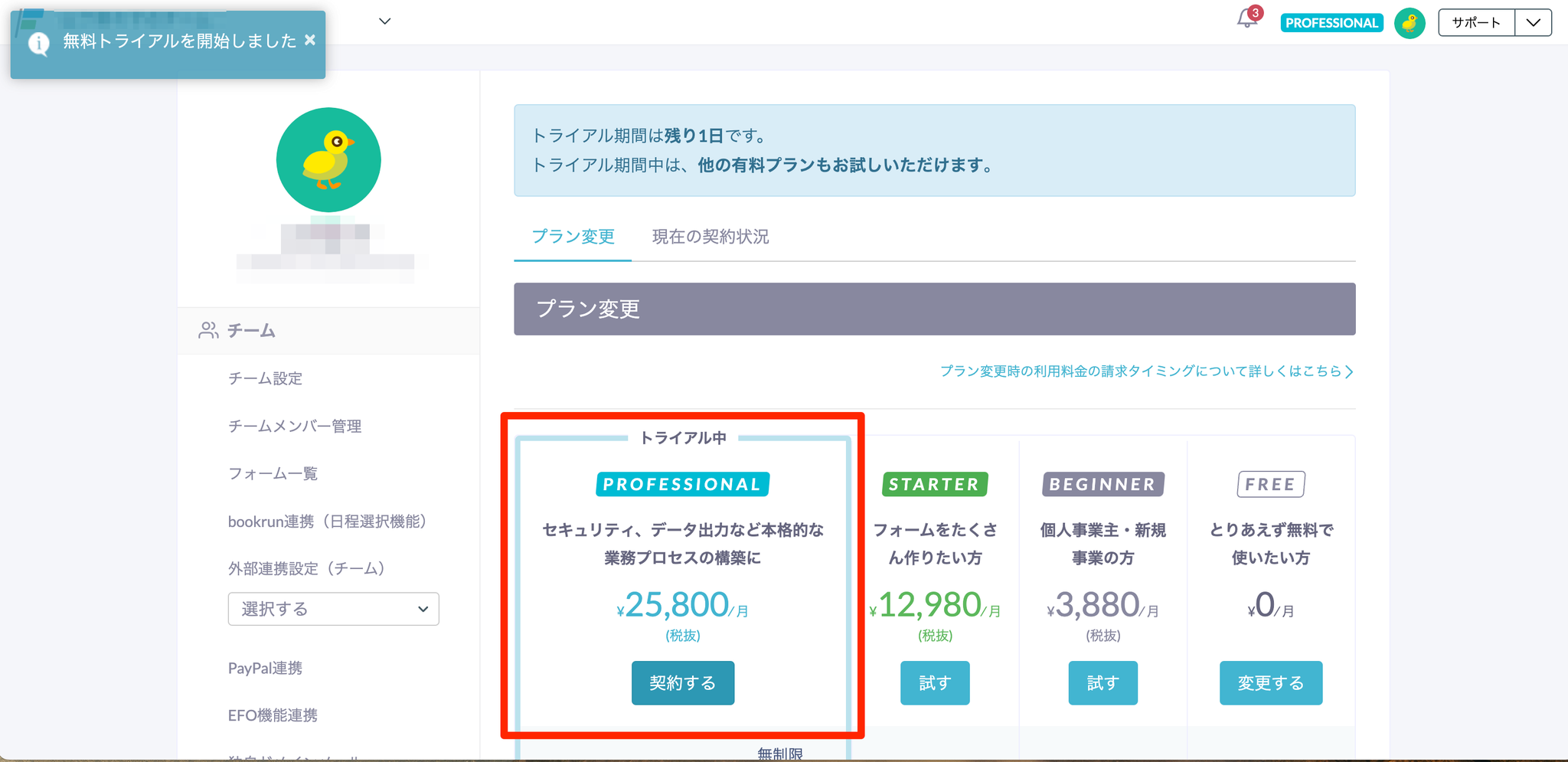Dismiss the free trial started toast

310,40
